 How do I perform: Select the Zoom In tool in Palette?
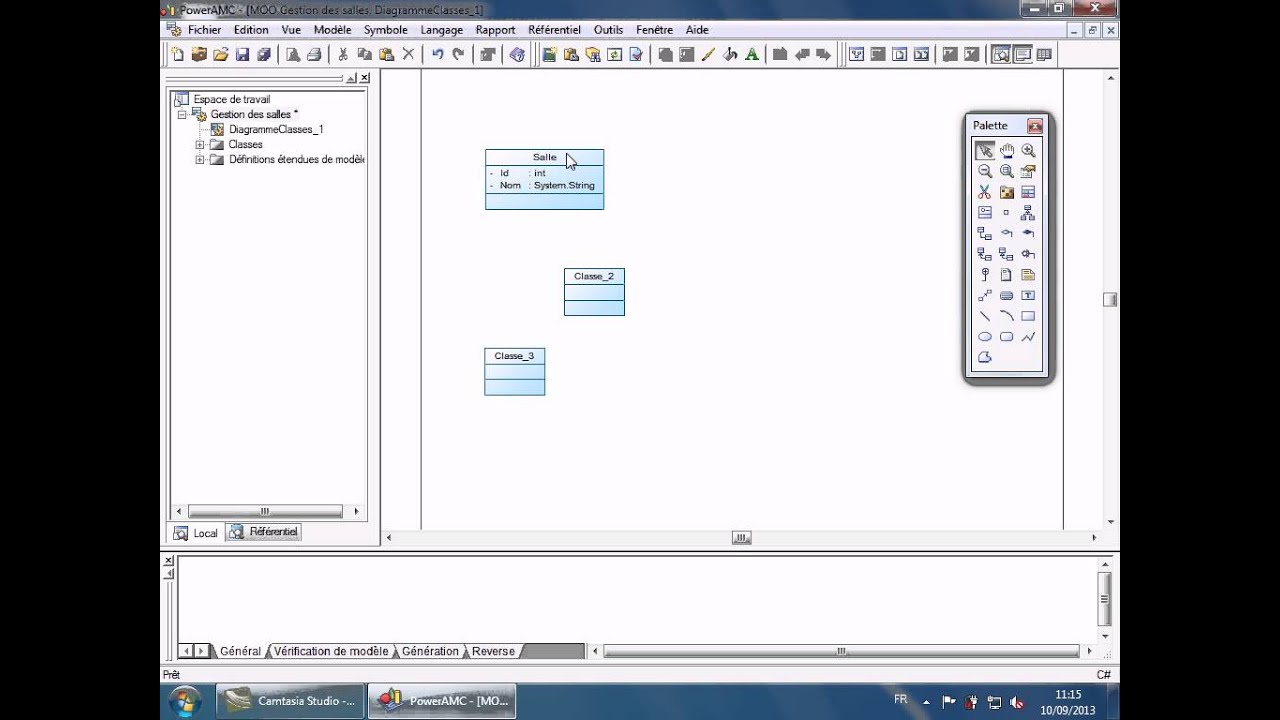(1028, 151)
